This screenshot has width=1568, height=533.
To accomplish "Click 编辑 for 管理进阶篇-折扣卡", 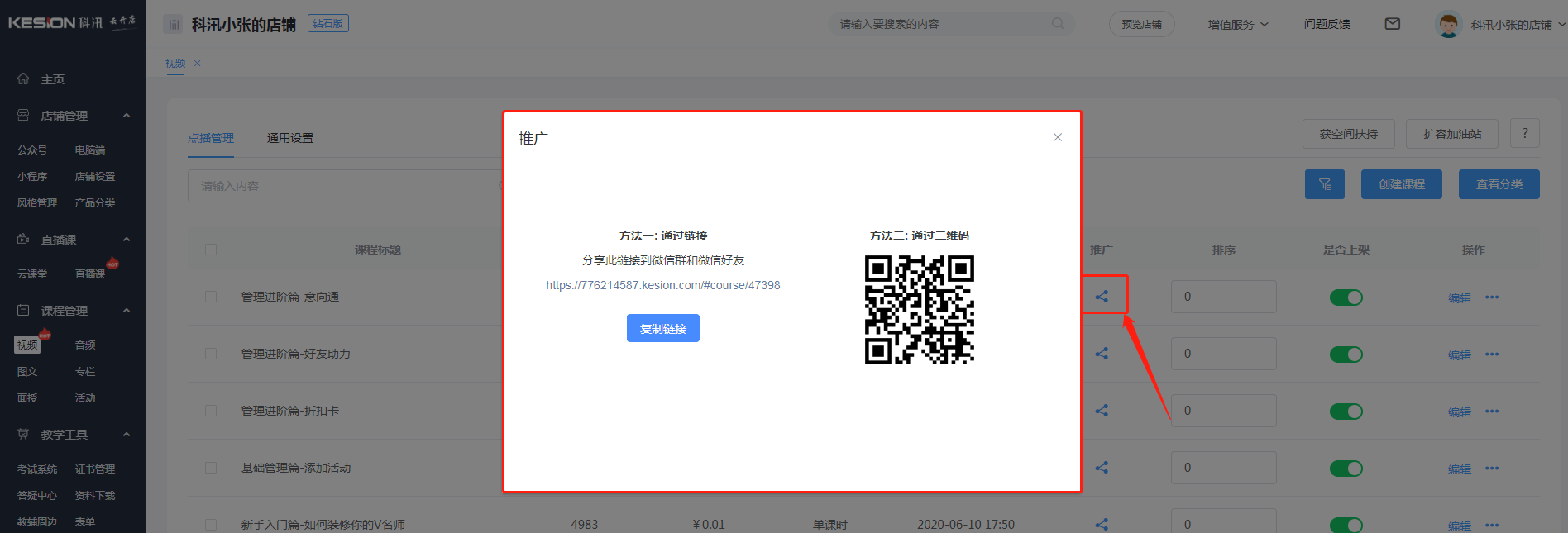I will click(1460, 412).
